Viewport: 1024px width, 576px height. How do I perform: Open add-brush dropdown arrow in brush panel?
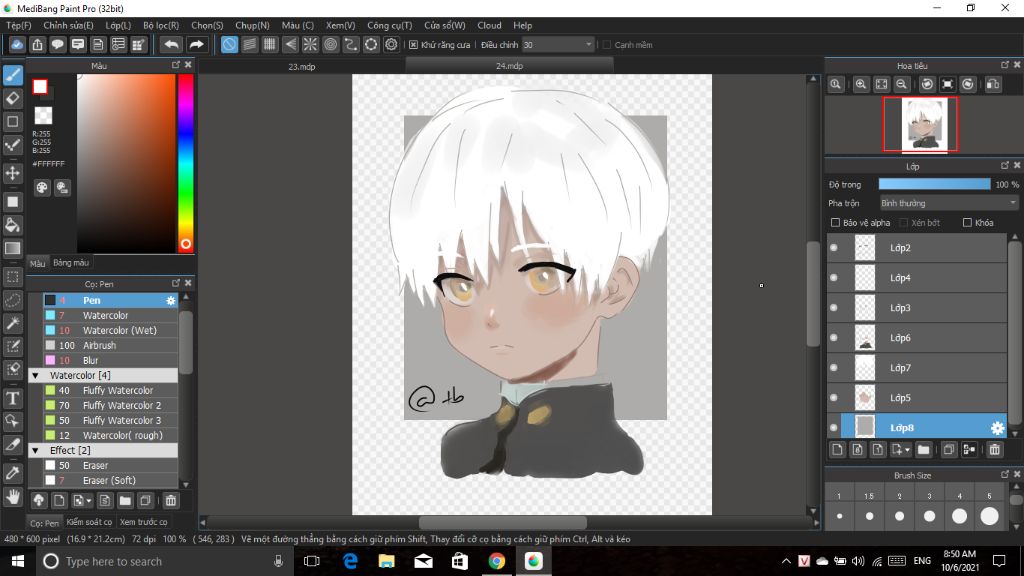[89, 502]
